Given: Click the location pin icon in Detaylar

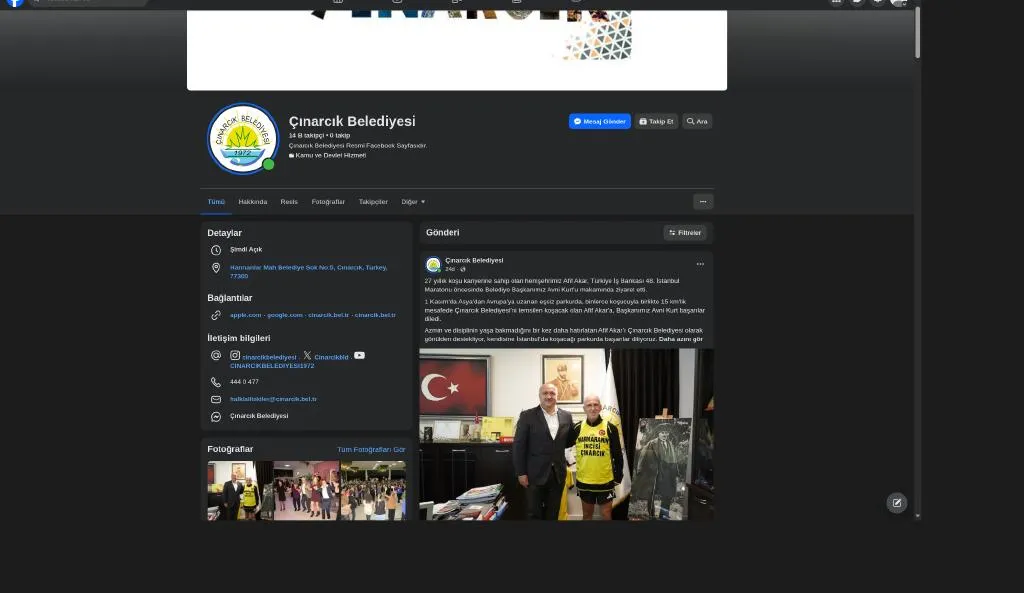Looking at the screenshot, I should pos(216,268).
